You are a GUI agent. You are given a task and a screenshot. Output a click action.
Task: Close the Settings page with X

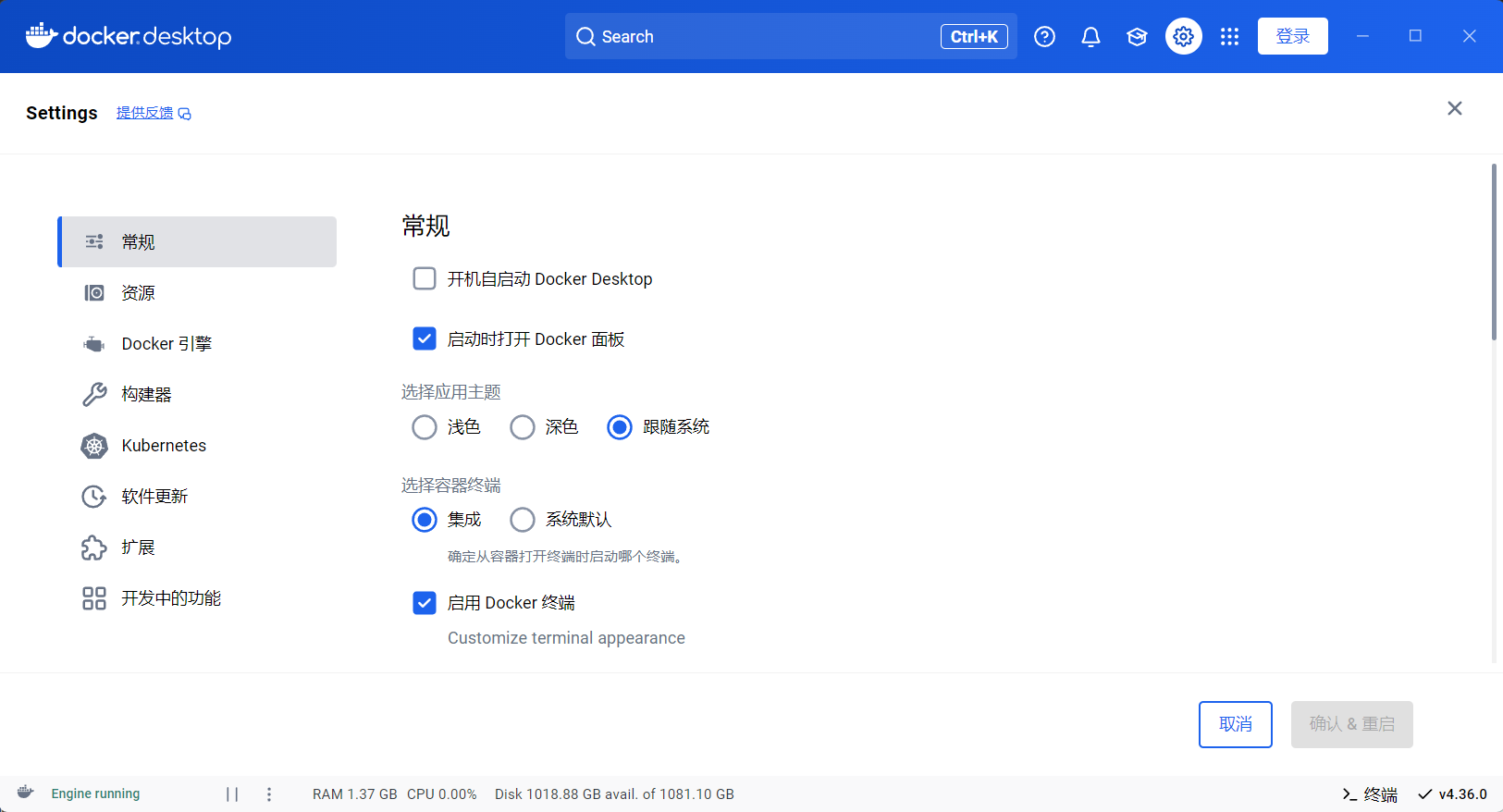pos(1454,109)
